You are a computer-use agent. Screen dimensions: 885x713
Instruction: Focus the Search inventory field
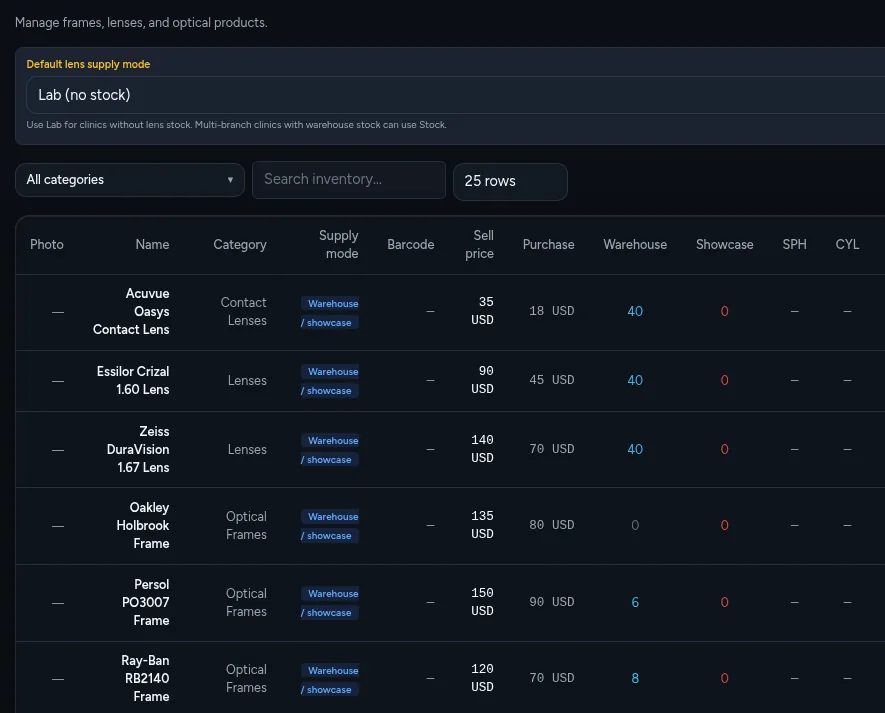coord(349,180)
